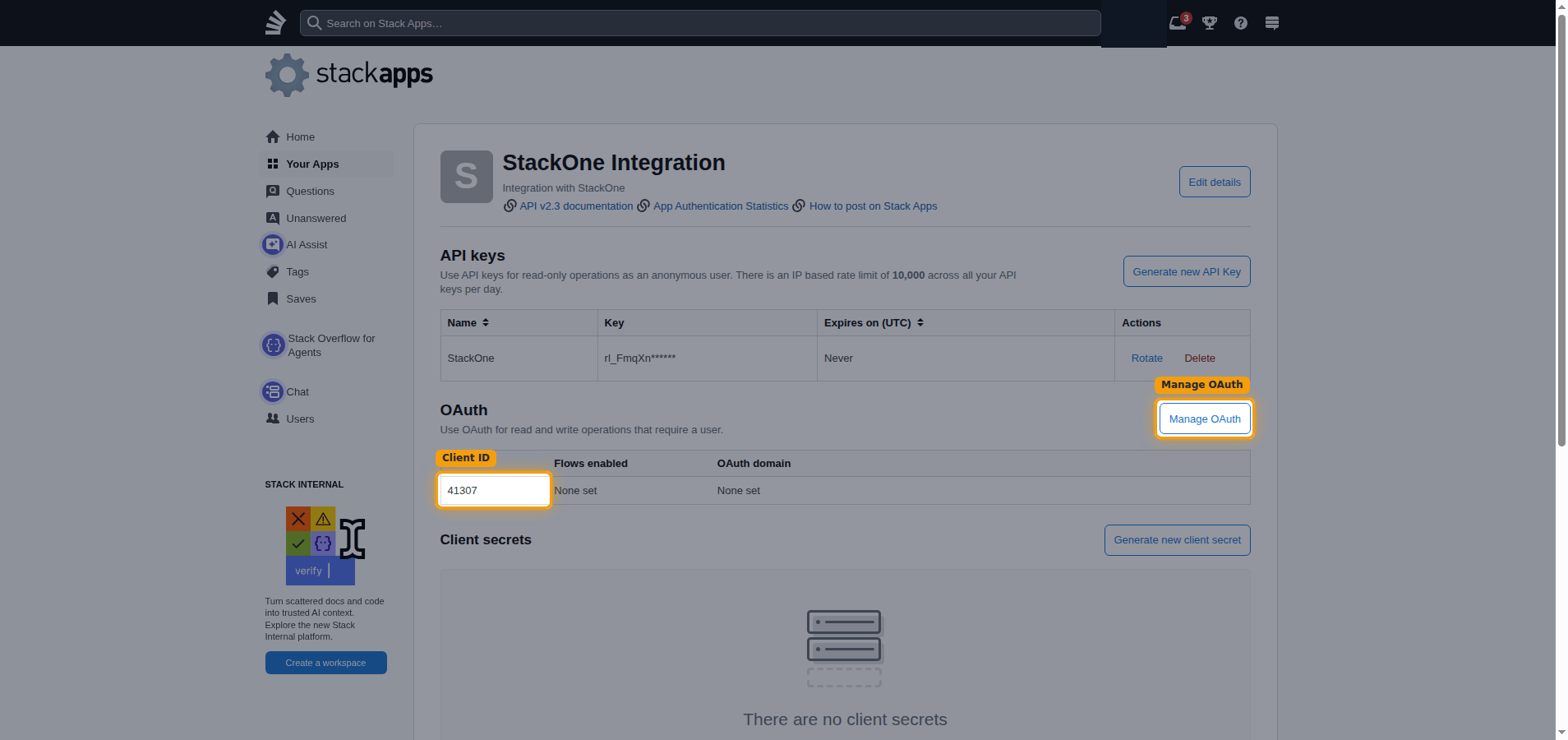Image resolution: width=1568 pixels, height=740 pixels.
Task: Click the Client secrets heading
Action: [x=486, y=540]
